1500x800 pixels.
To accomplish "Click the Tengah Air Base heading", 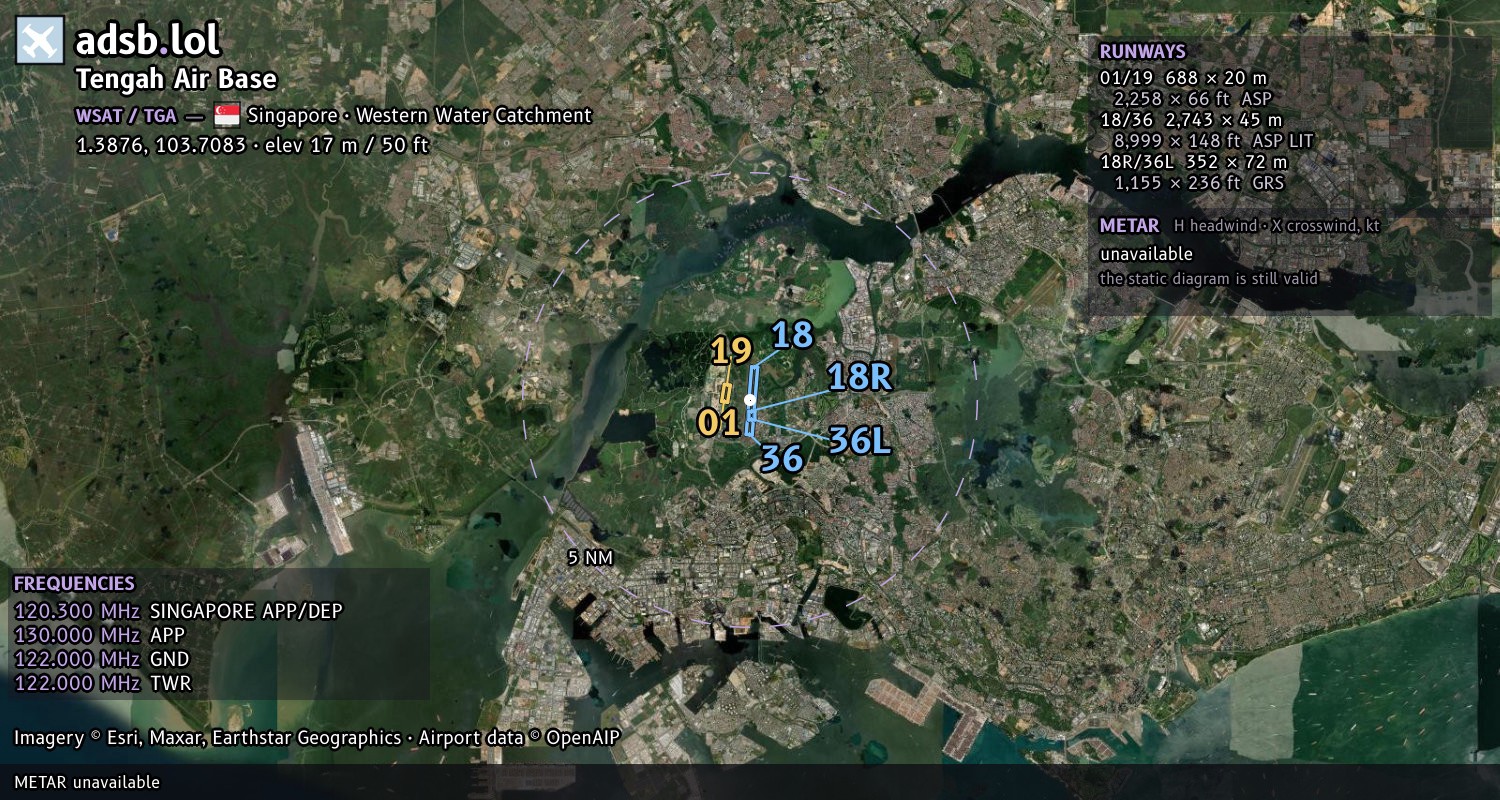I will click(x=176, y=79).
